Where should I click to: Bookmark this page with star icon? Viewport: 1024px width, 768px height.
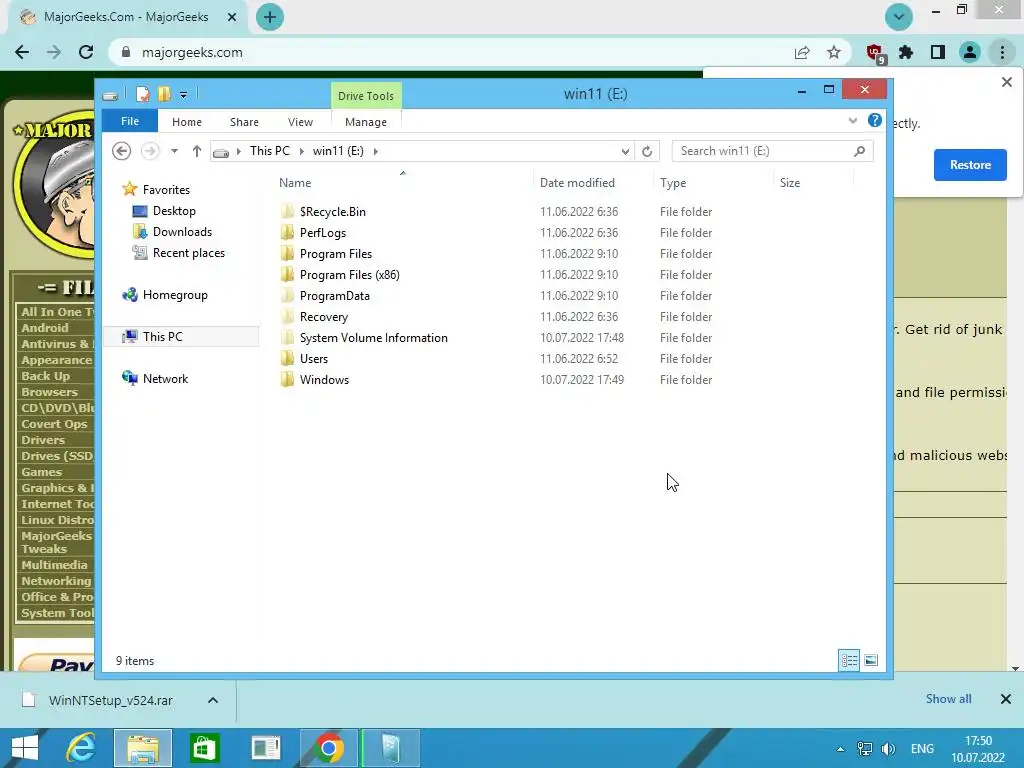tap(833, 52)
